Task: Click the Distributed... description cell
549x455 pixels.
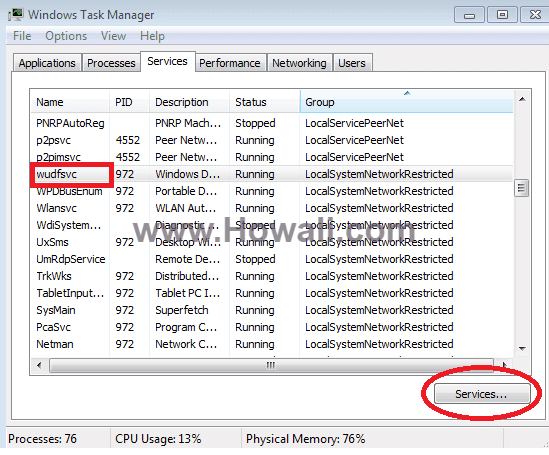Action: point(187,276)
